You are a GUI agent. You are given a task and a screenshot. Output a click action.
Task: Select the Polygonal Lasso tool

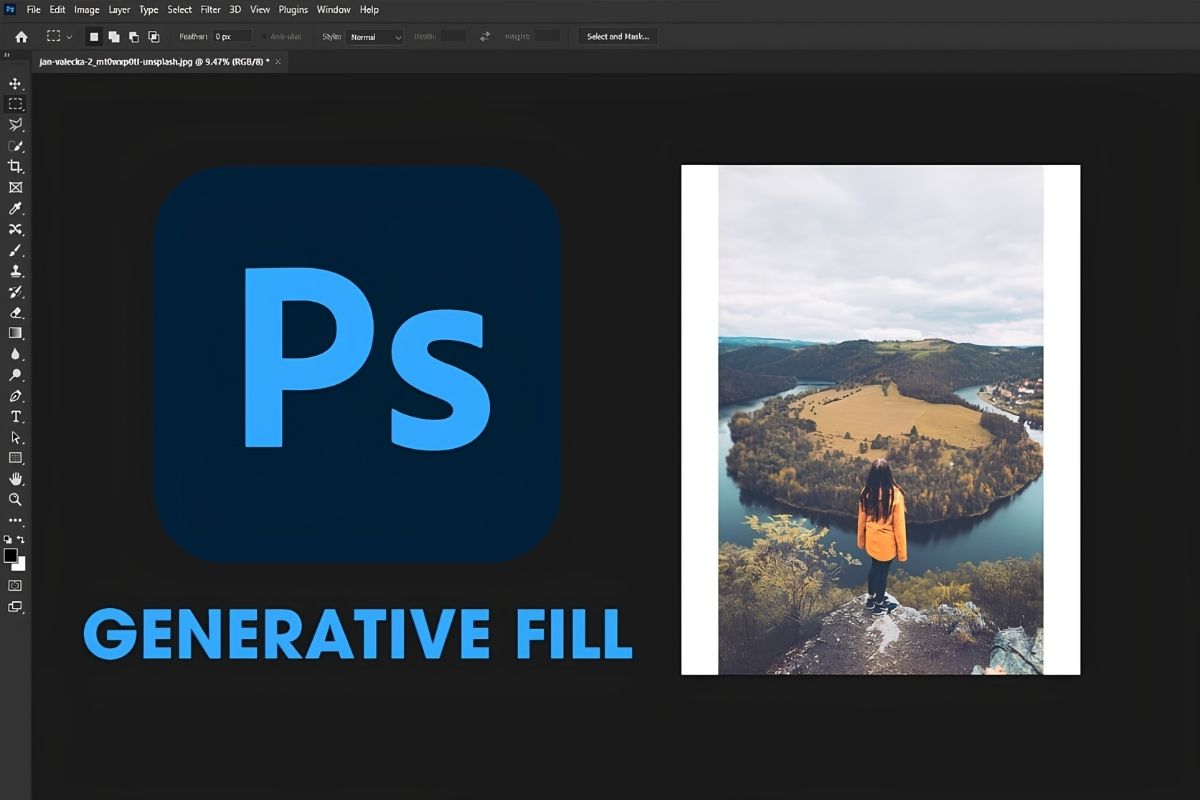pyautogui.click(x=15, y=125)
